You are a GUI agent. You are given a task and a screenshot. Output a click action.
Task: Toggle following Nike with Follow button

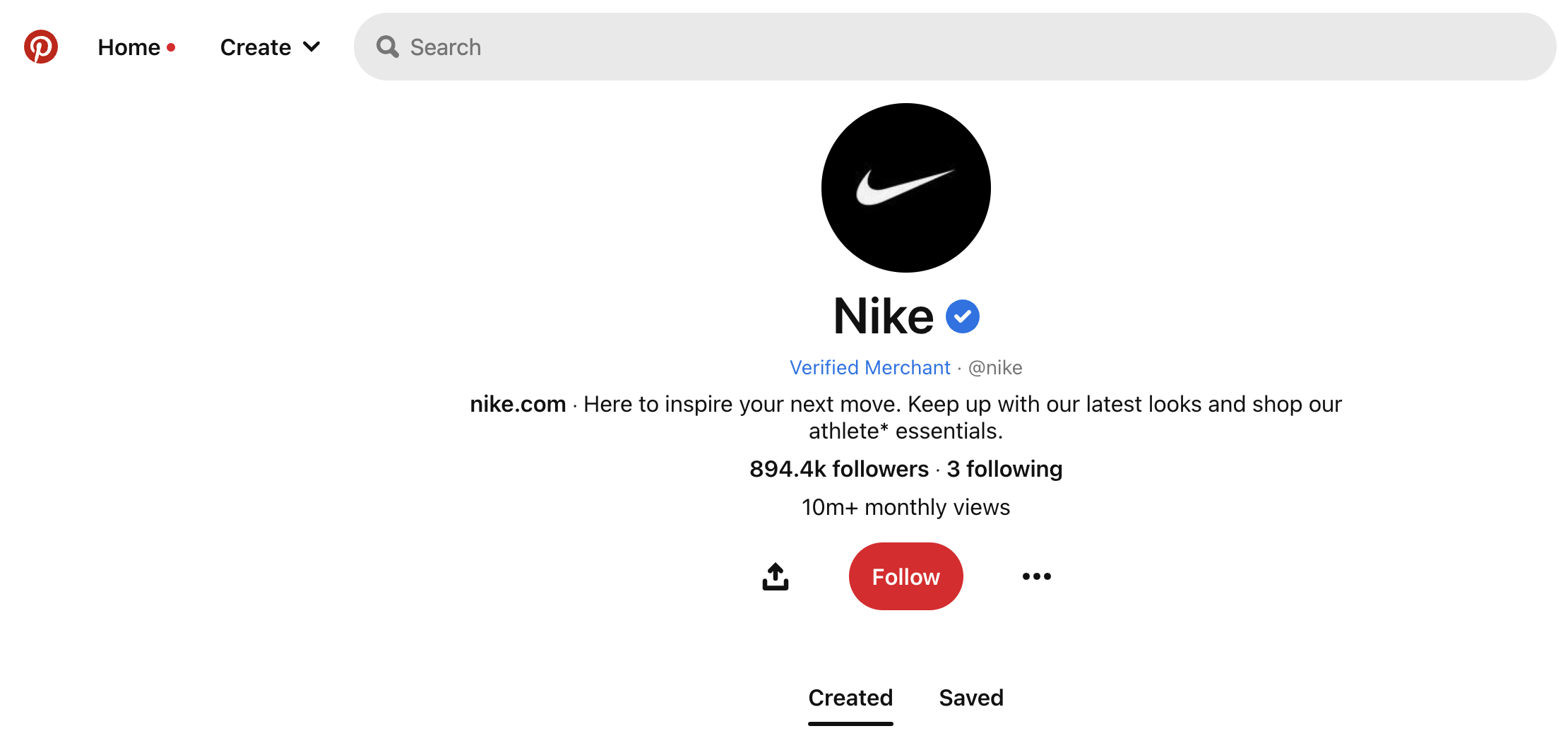point(905,576)
